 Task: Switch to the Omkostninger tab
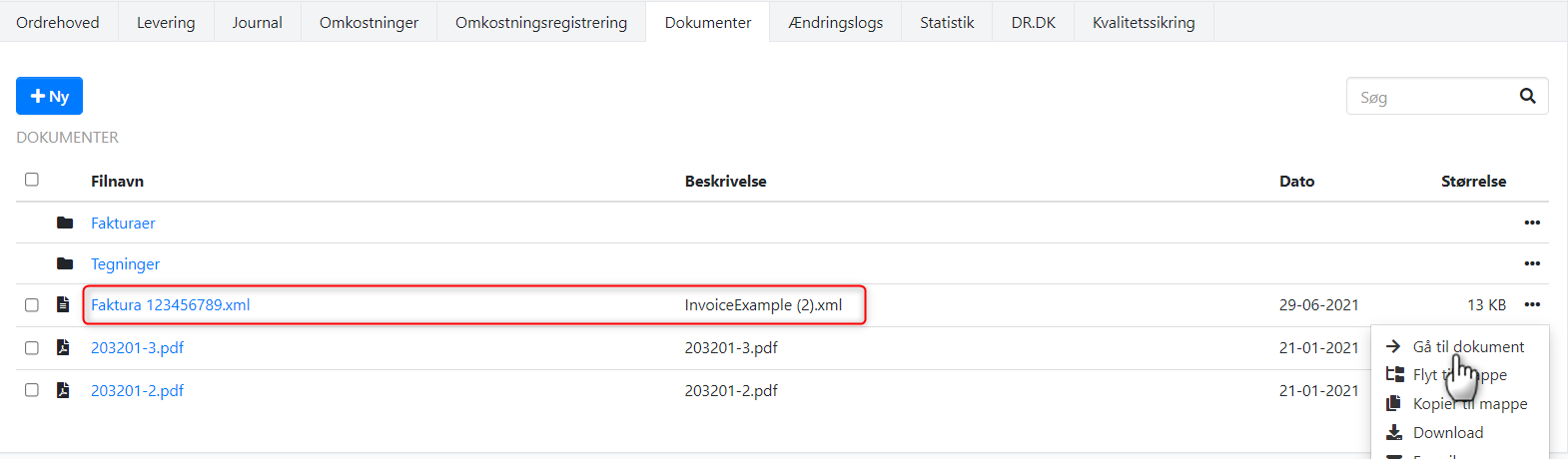pos(369,22)
